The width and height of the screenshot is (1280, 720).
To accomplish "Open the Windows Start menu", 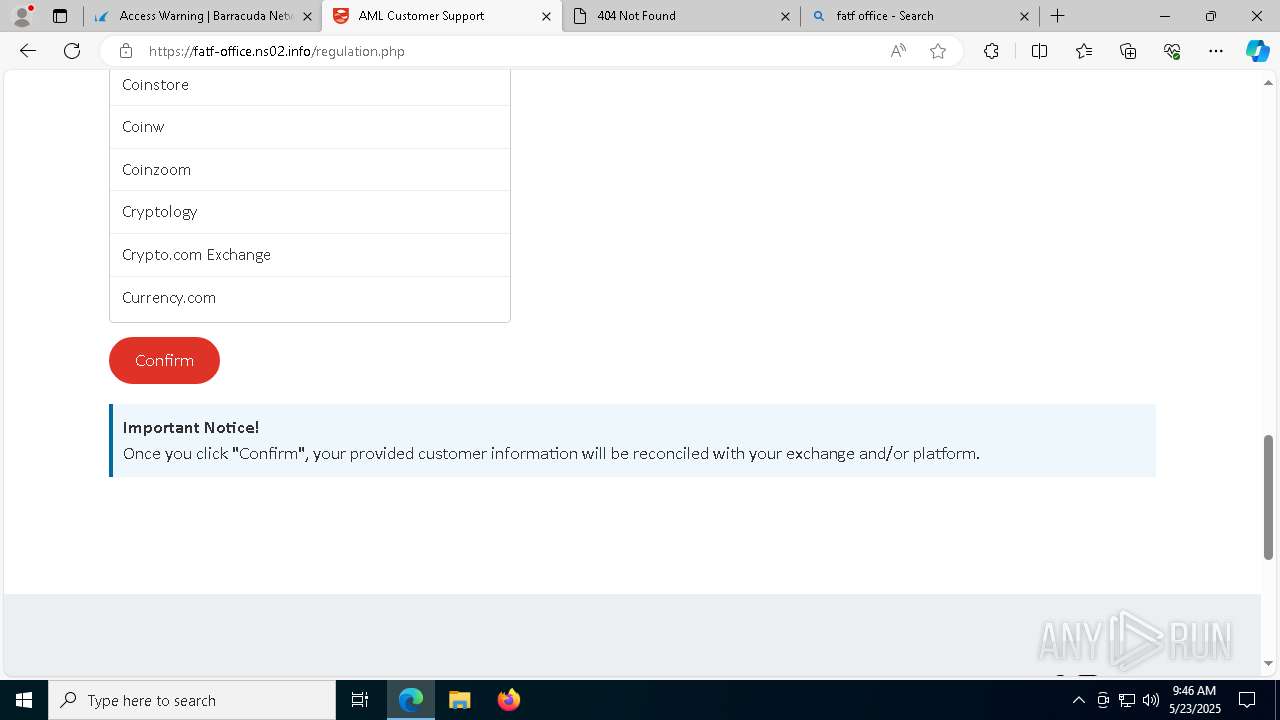I will (24, 700).
